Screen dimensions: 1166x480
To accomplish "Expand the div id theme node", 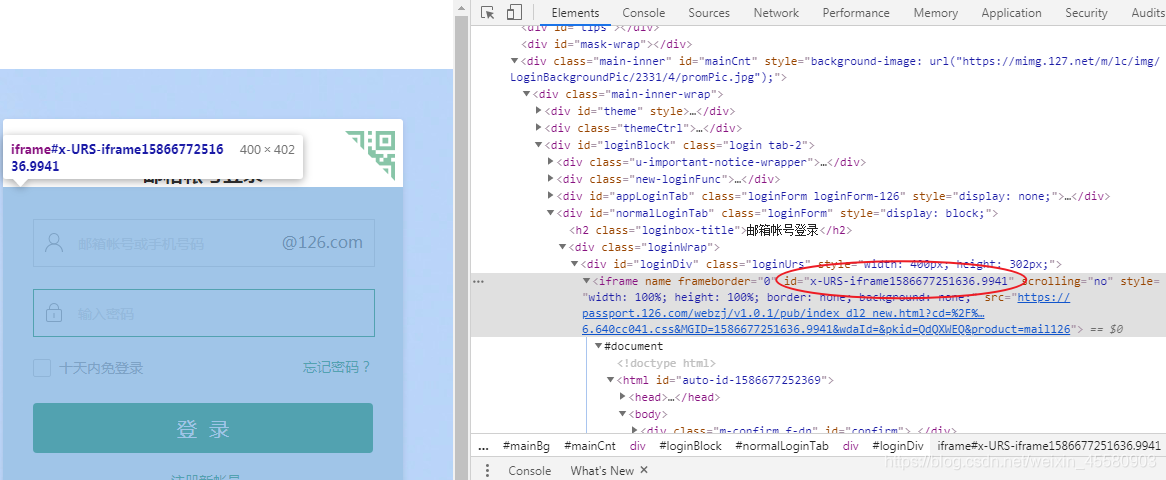I will pyautogui.click(x=539, y=111).
